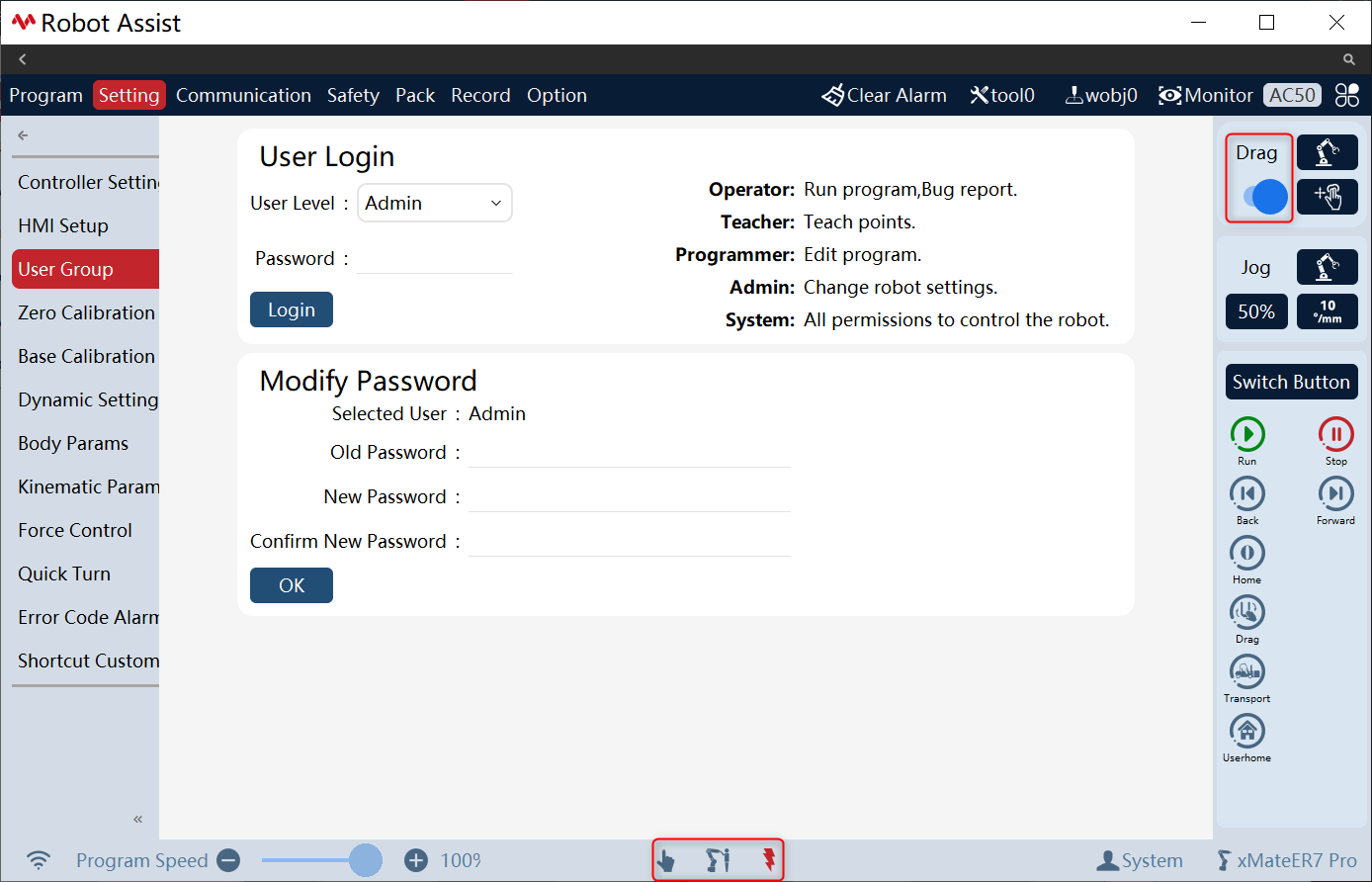This screenshot has width=1372, height=882.
Task: Open wobj0 work object selection
Action: click(x=1100, y=95)
